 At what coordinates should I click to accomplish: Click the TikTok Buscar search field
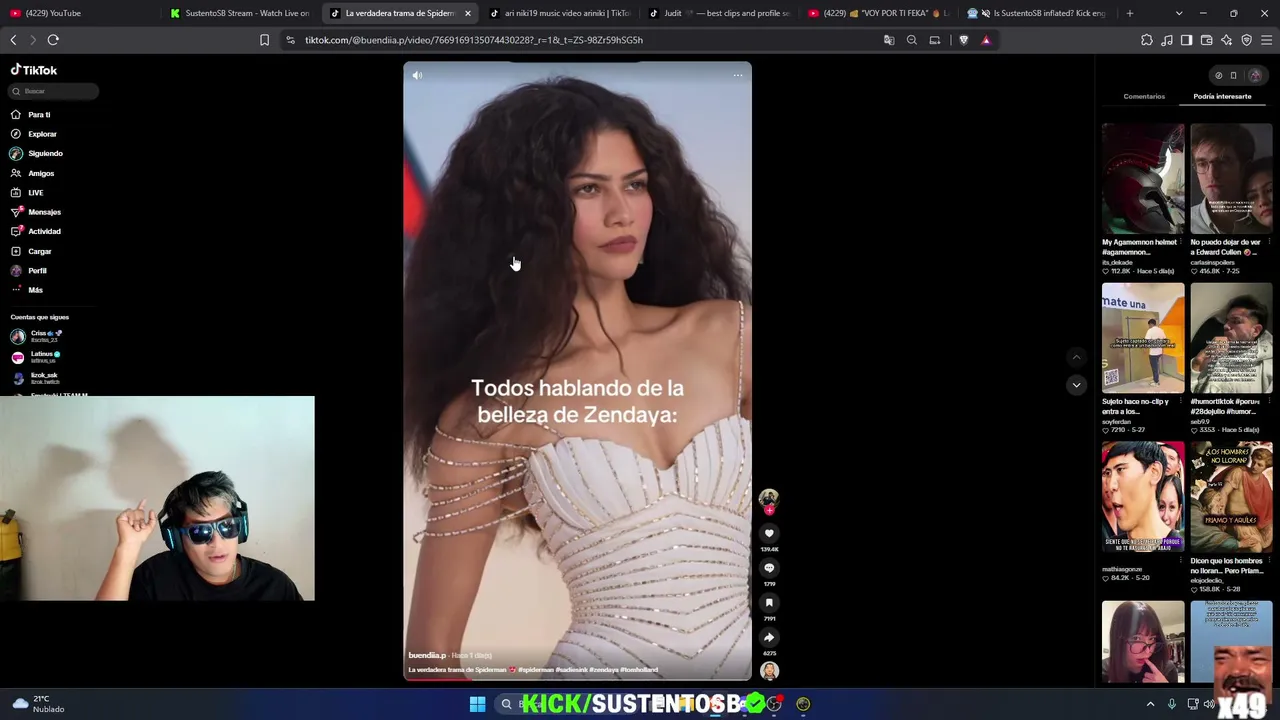click(54, 91)
